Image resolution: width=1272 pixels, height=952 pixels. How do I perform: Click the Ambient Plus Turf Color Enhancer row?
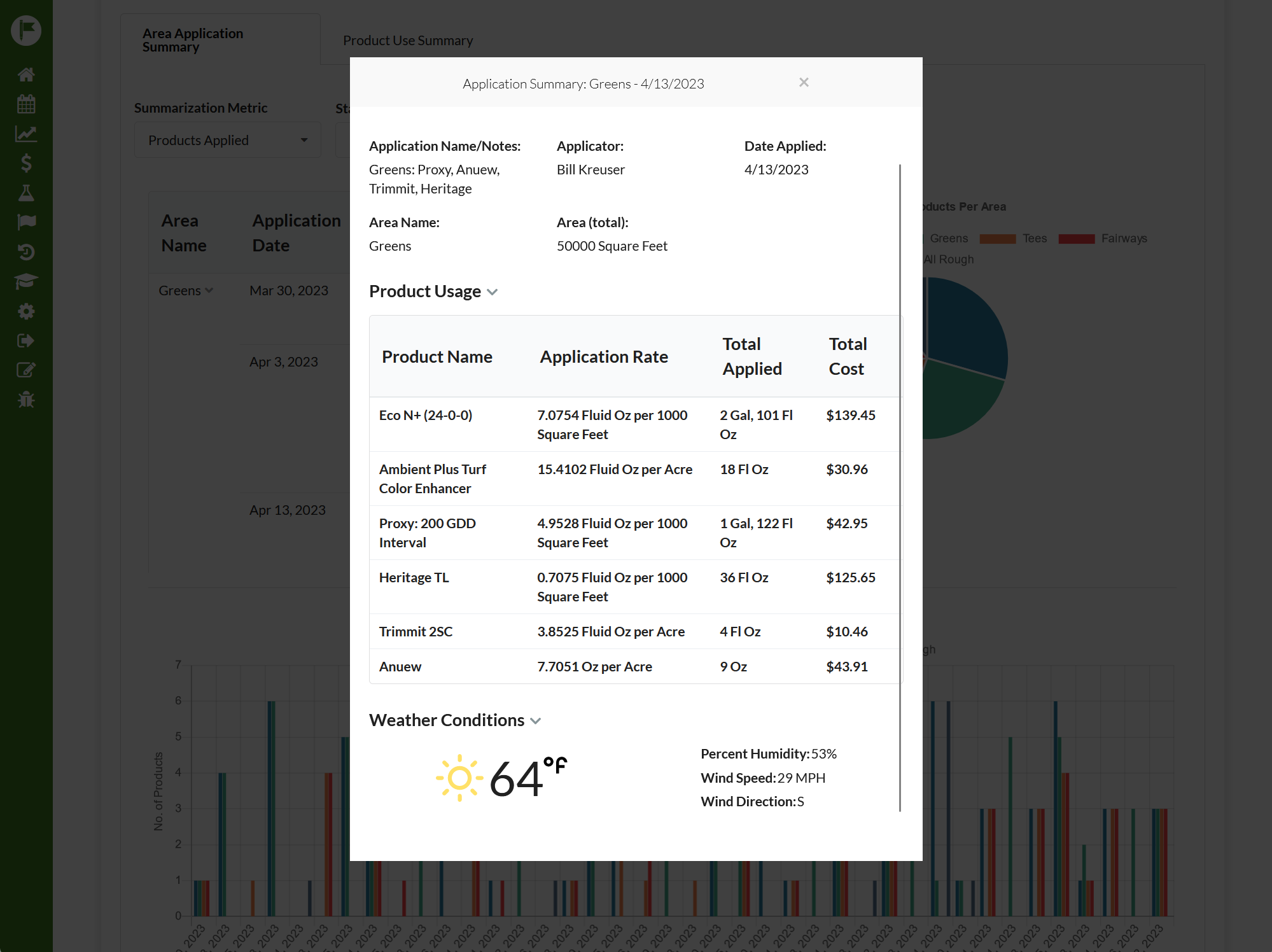coord(635,479)
